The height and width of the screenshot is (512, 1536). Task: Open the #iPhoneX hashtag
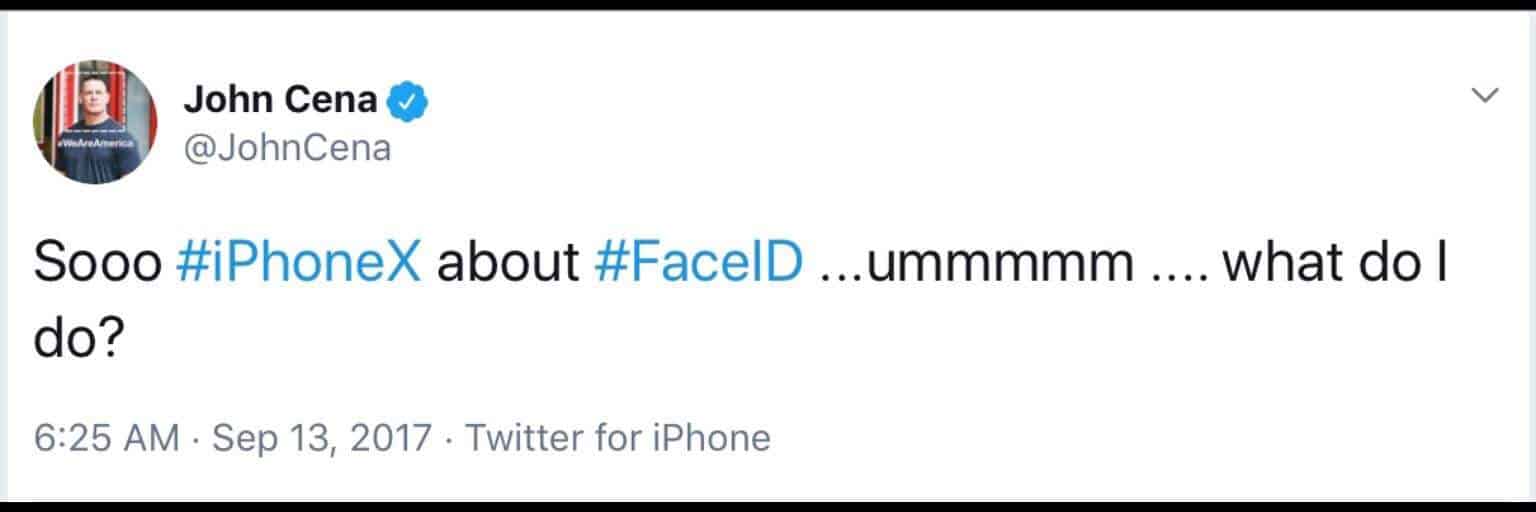click(298, 263)
